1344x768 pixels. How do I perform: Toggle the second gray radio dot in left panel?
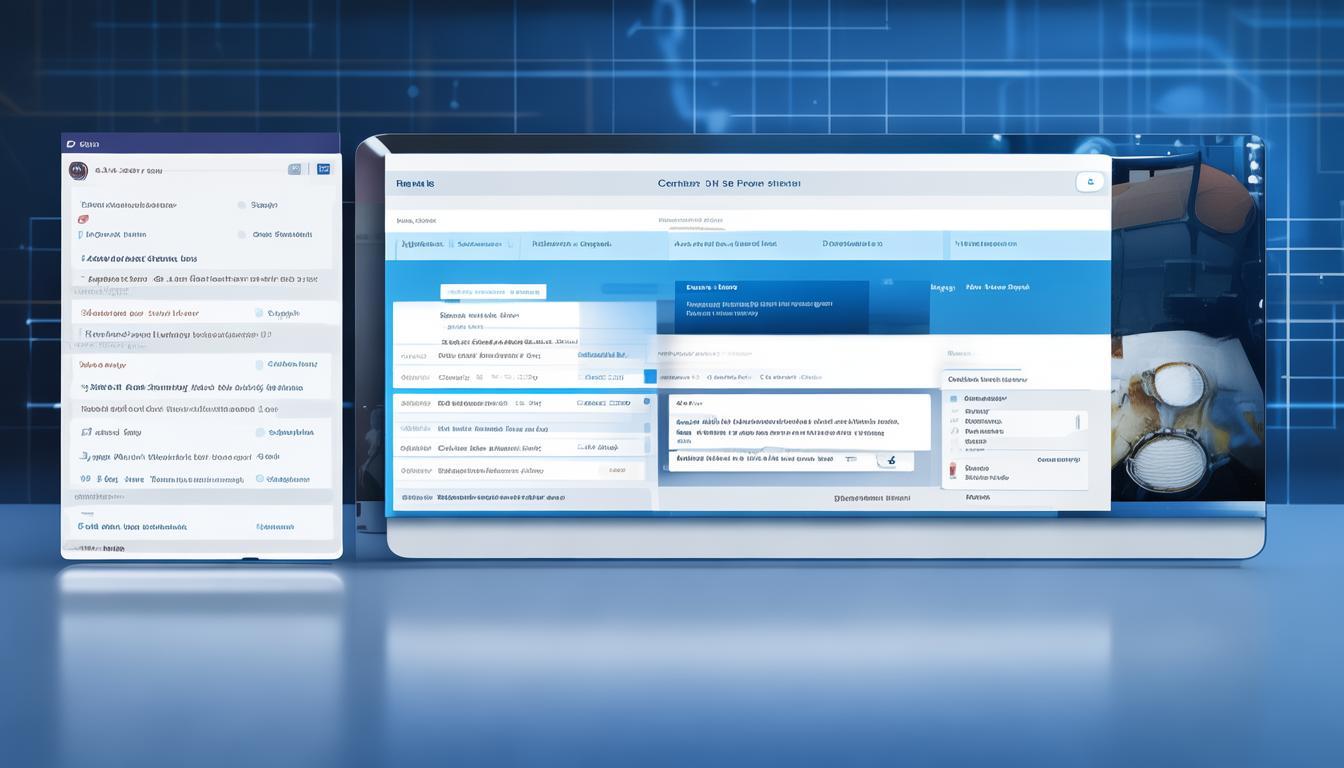pyautogui.click(x=242, y=235)
